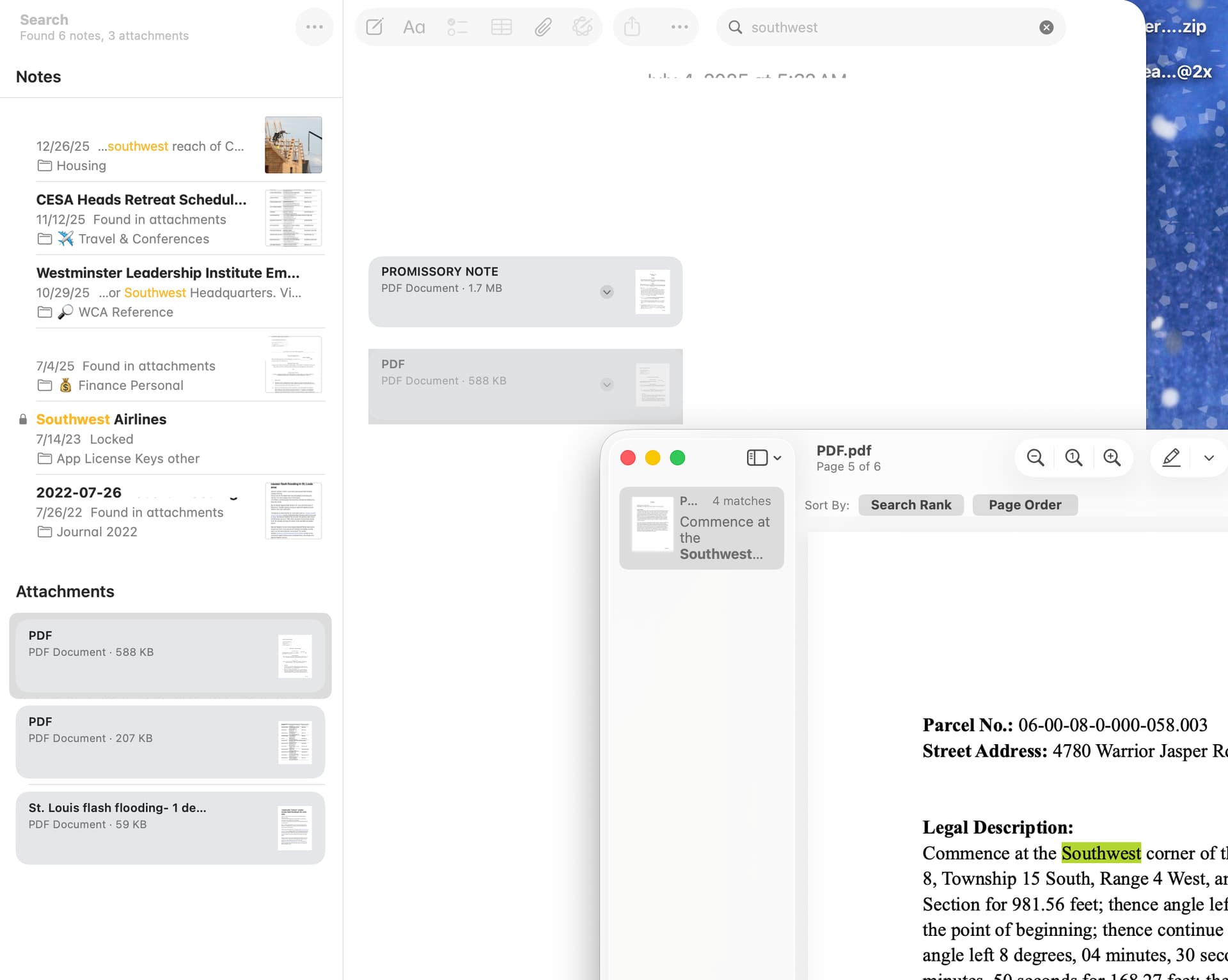Expand PROMISSORY NOTE attachment options chevron
Viewport: 1228px width, 980px height.
coord(607,292)
